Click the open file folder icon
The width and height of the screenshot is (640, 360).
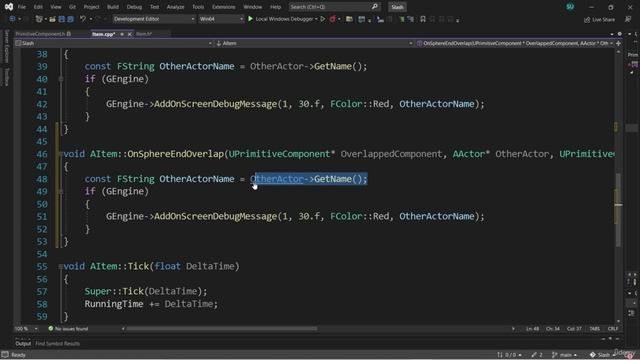[x=52, y=19]
